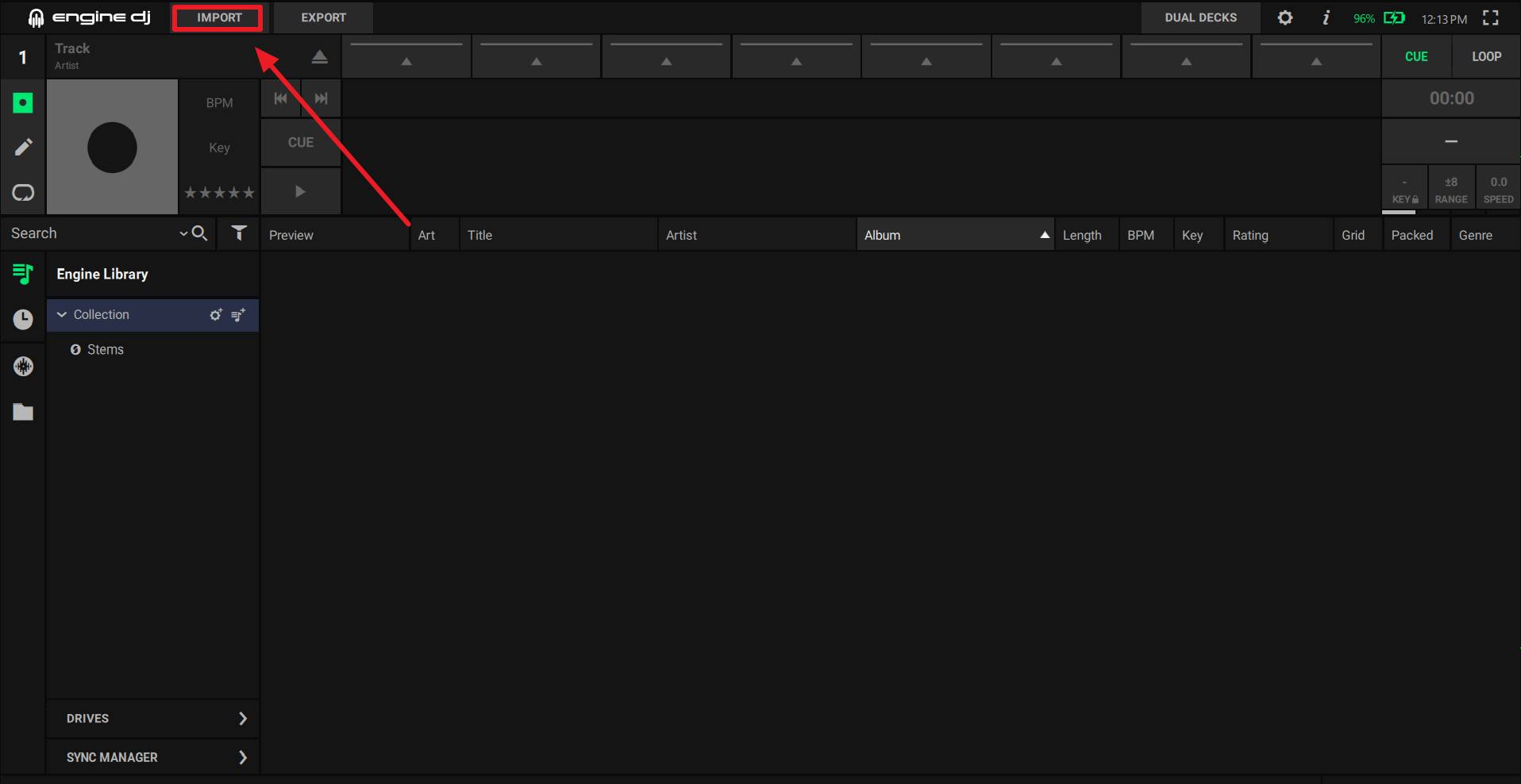
Task: Click the Packed column header
Action: pyautogui.click(x=1417, y=235)
